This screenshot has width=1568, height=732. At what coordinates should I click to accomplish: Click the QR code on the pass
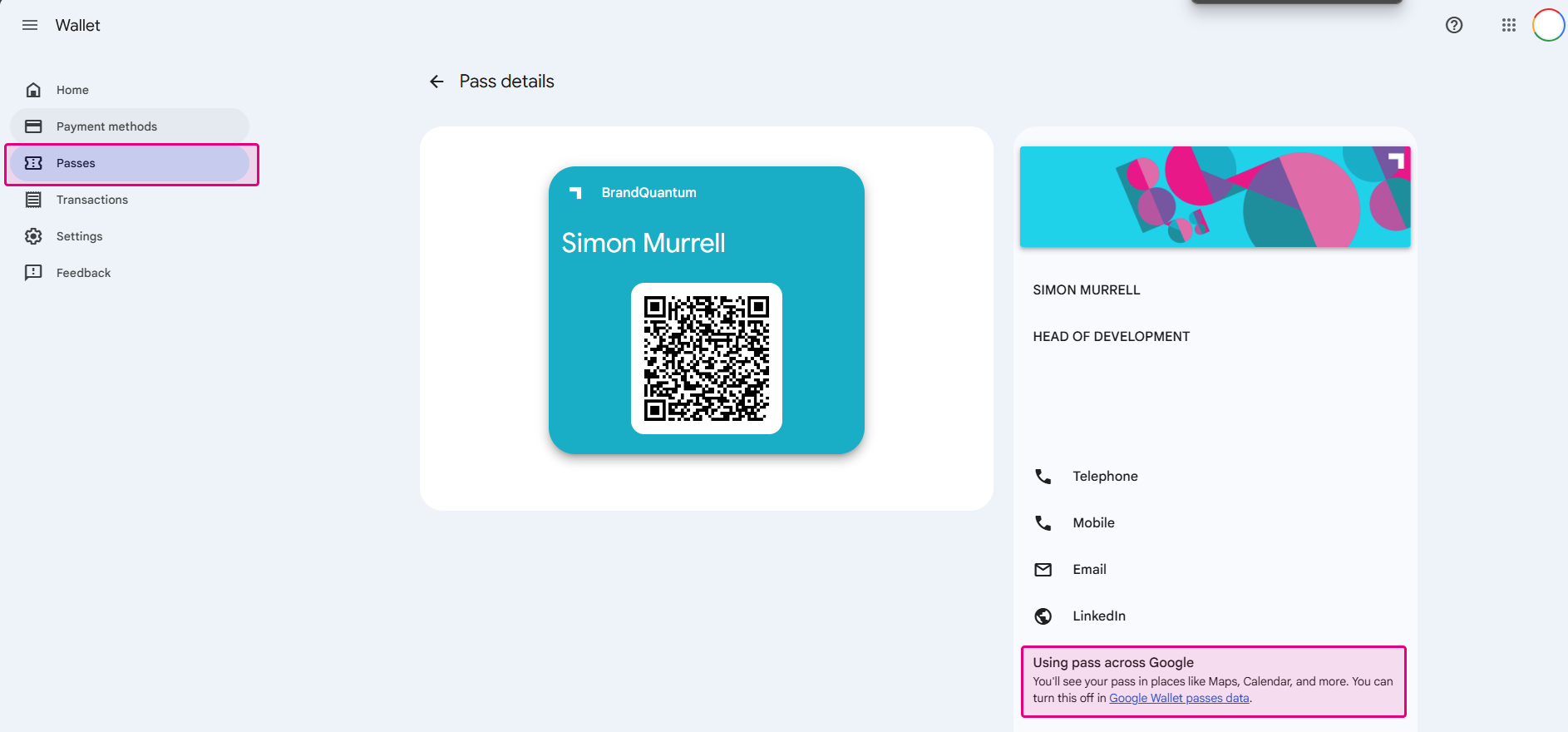(x=707, y=359)
